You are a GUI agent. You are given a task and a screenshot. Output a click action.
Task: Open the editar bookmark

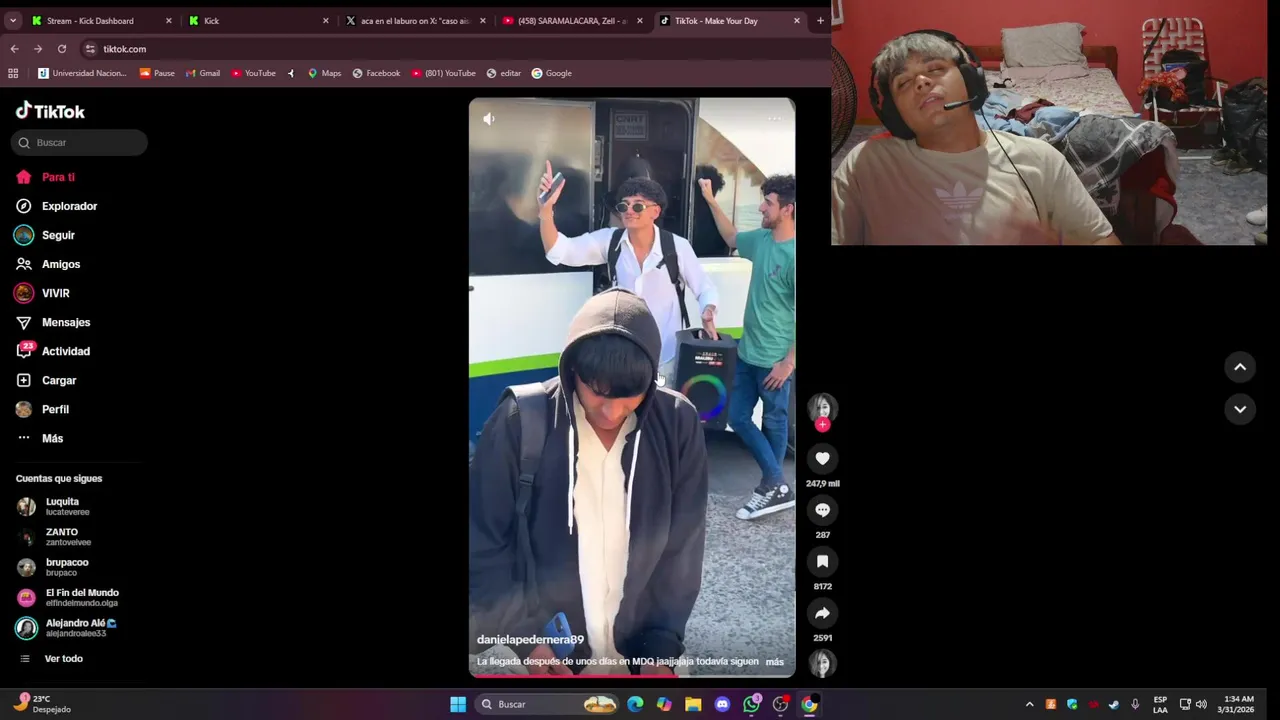(x=504, y=73)
